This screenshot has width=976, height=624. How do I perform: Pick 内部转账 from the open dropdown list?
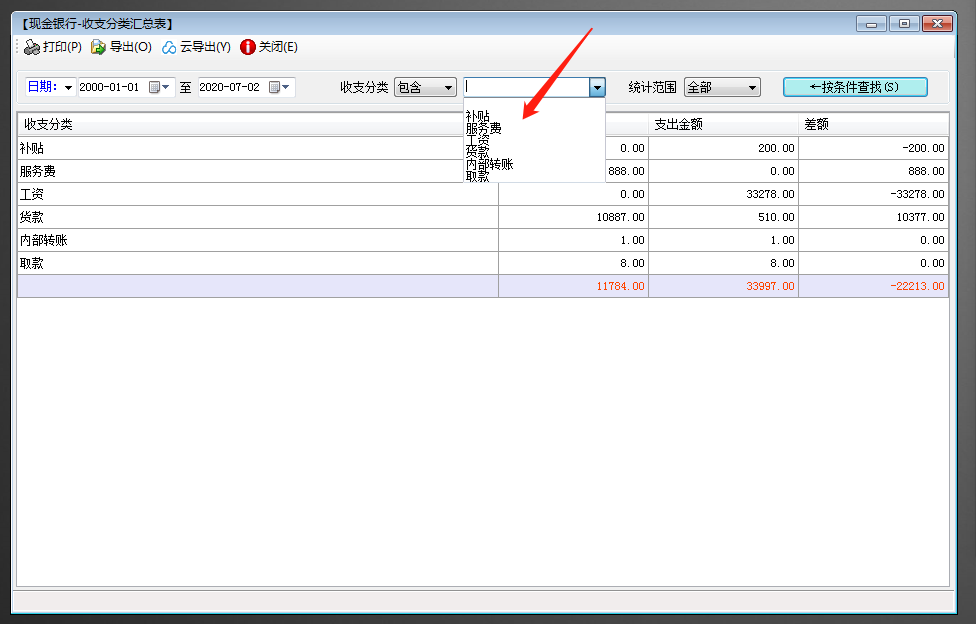(490, 164)
